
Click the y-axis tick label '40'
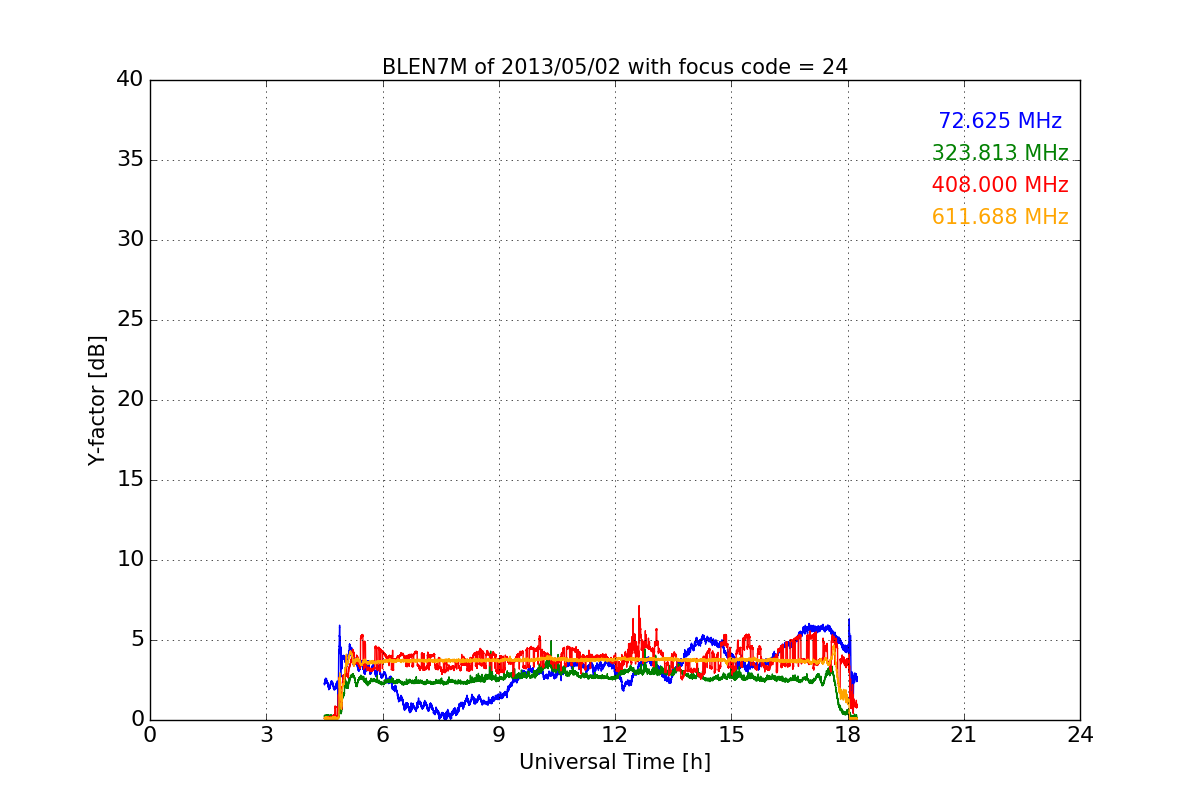pos(130,80)
